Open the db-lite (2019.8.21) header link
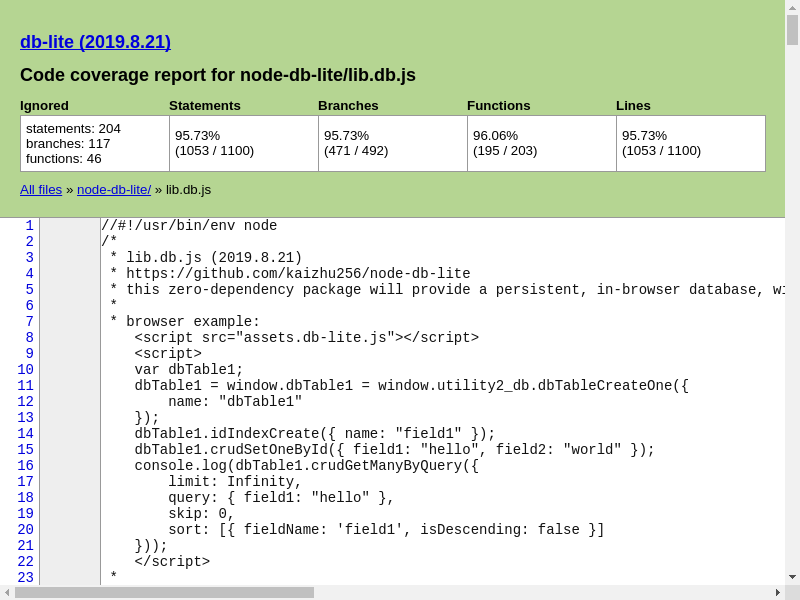This screenshot has height=600, width=800. (x=95, y=41)
